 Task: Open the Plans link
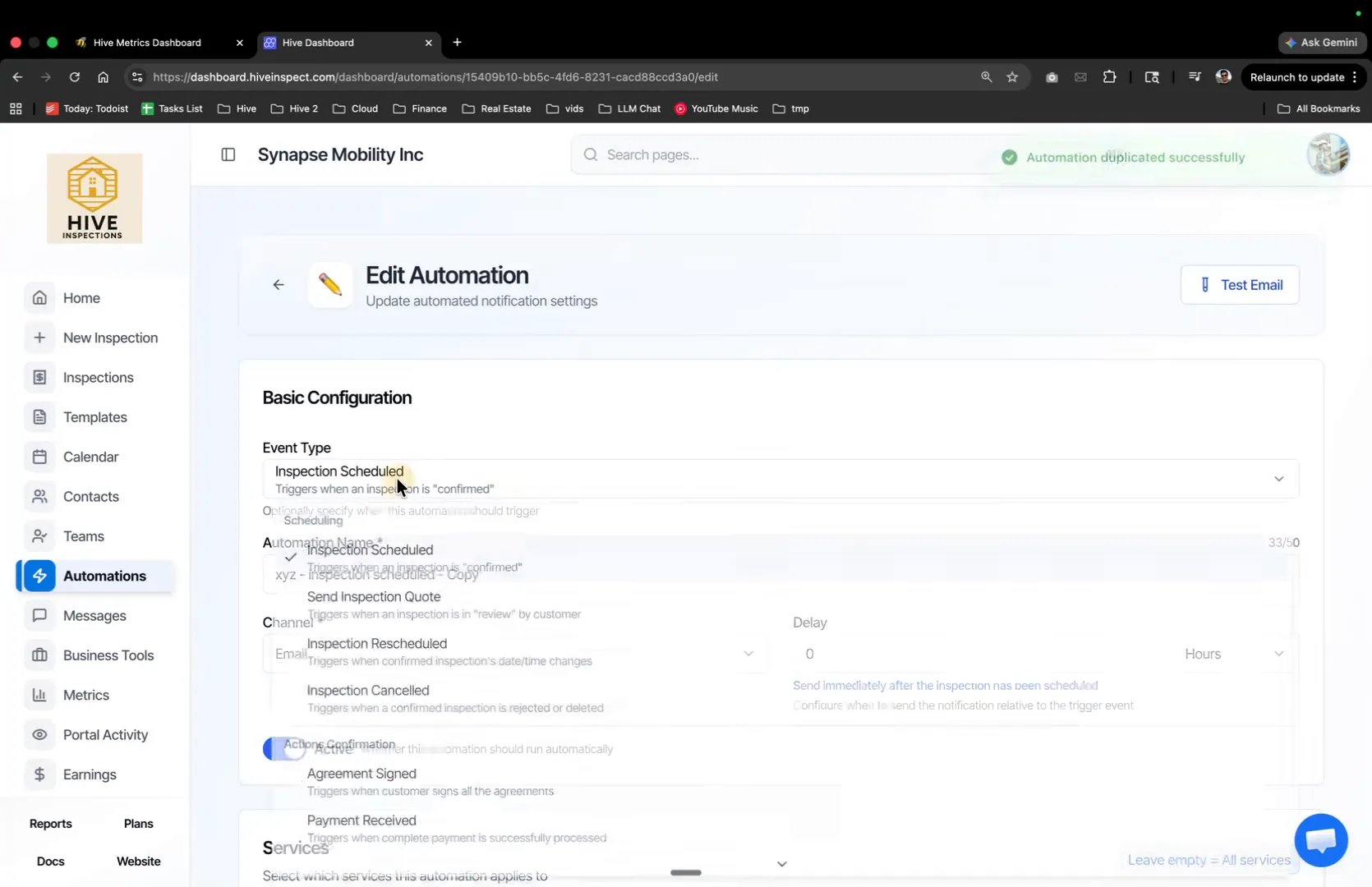click(139, 824)
